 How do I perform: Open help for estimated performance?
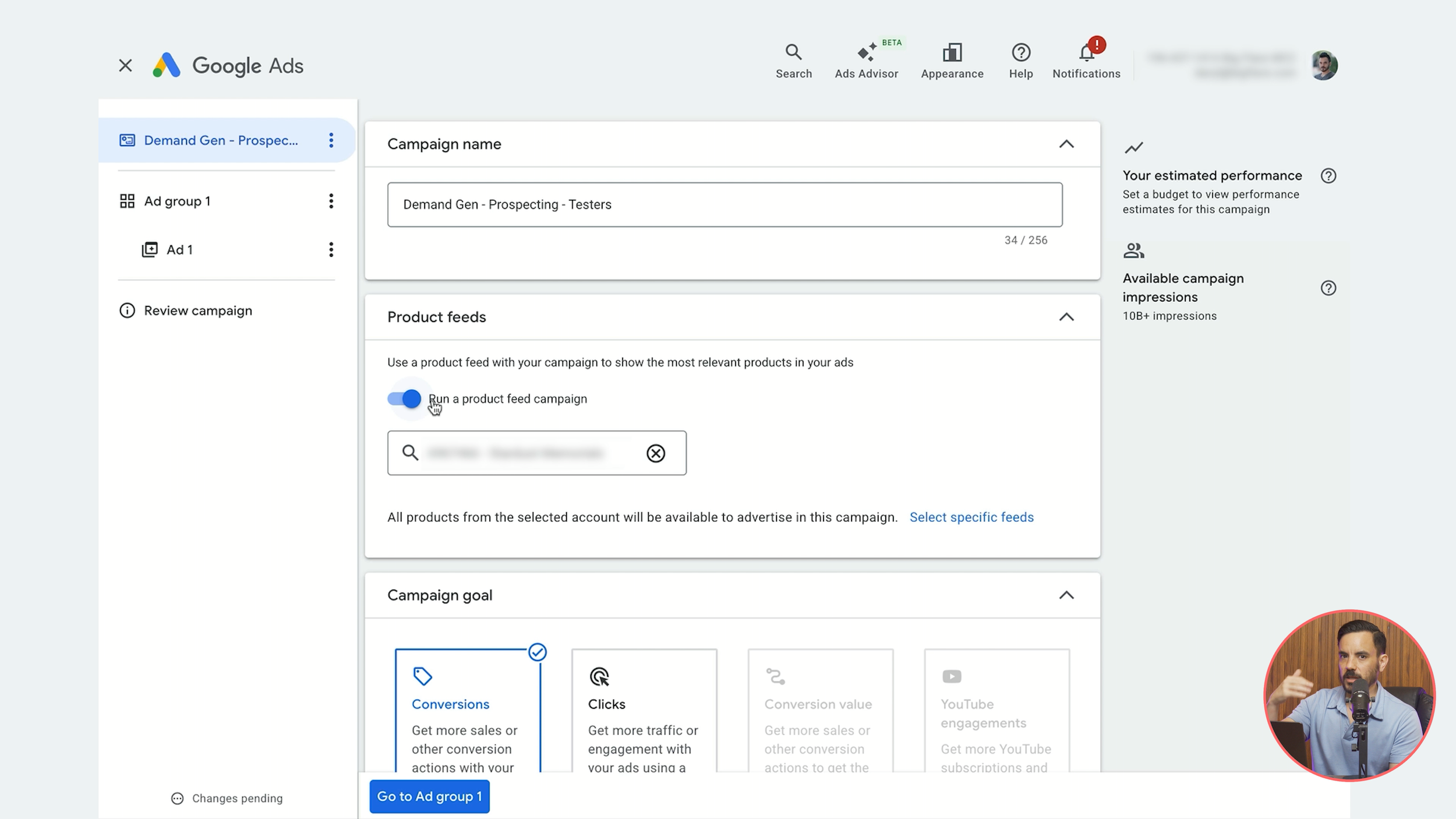point(1328,176)
